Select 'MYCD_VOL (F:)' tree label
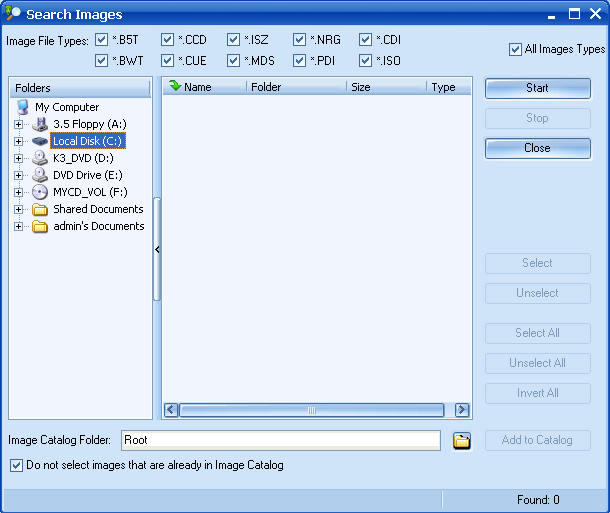 [90, 192]
